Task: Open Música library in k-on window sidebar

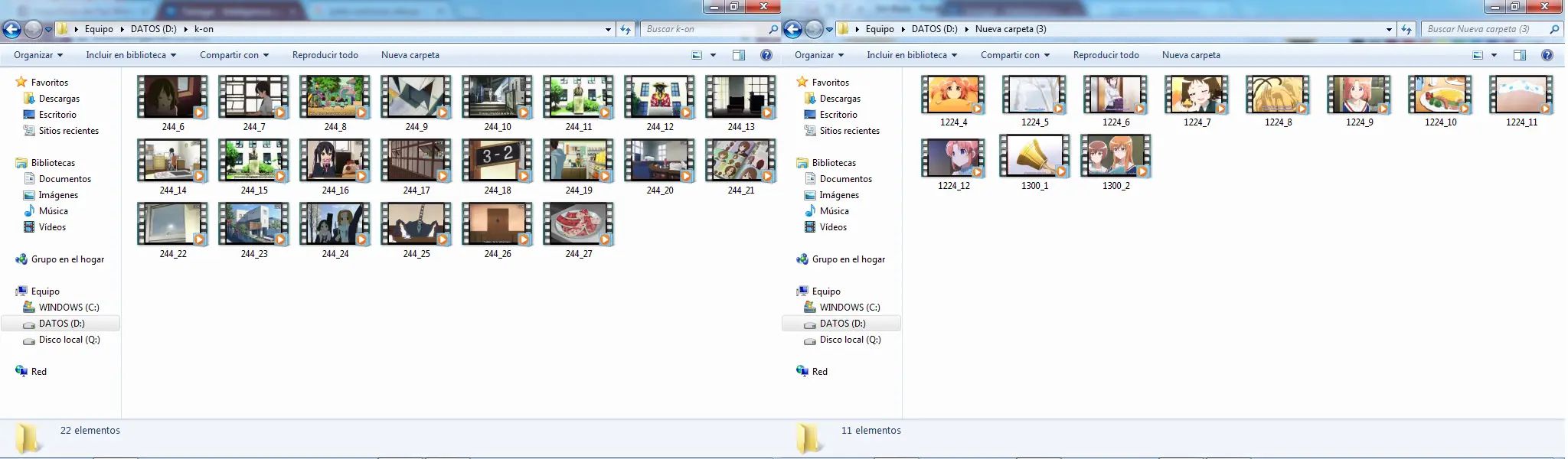Action: (54, 211)
